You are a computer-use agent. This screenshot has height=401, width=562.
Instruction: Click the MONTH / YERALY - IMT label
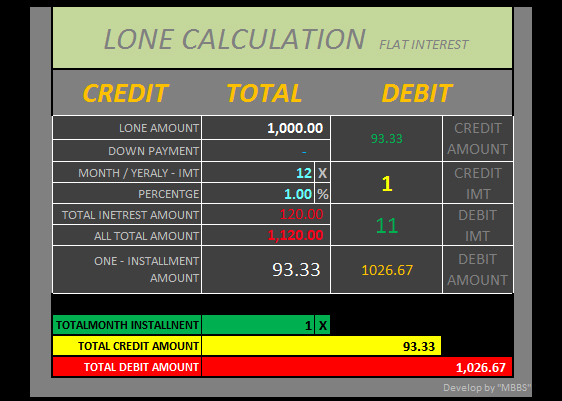(127, 173)
